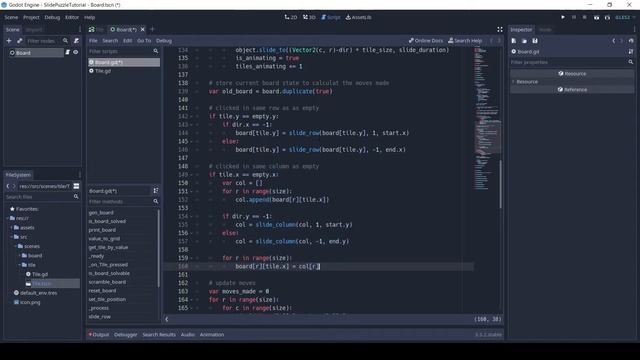Close the Board(*) scene tab
Screen dimensions: 640x360
click(x=142, y=29)
